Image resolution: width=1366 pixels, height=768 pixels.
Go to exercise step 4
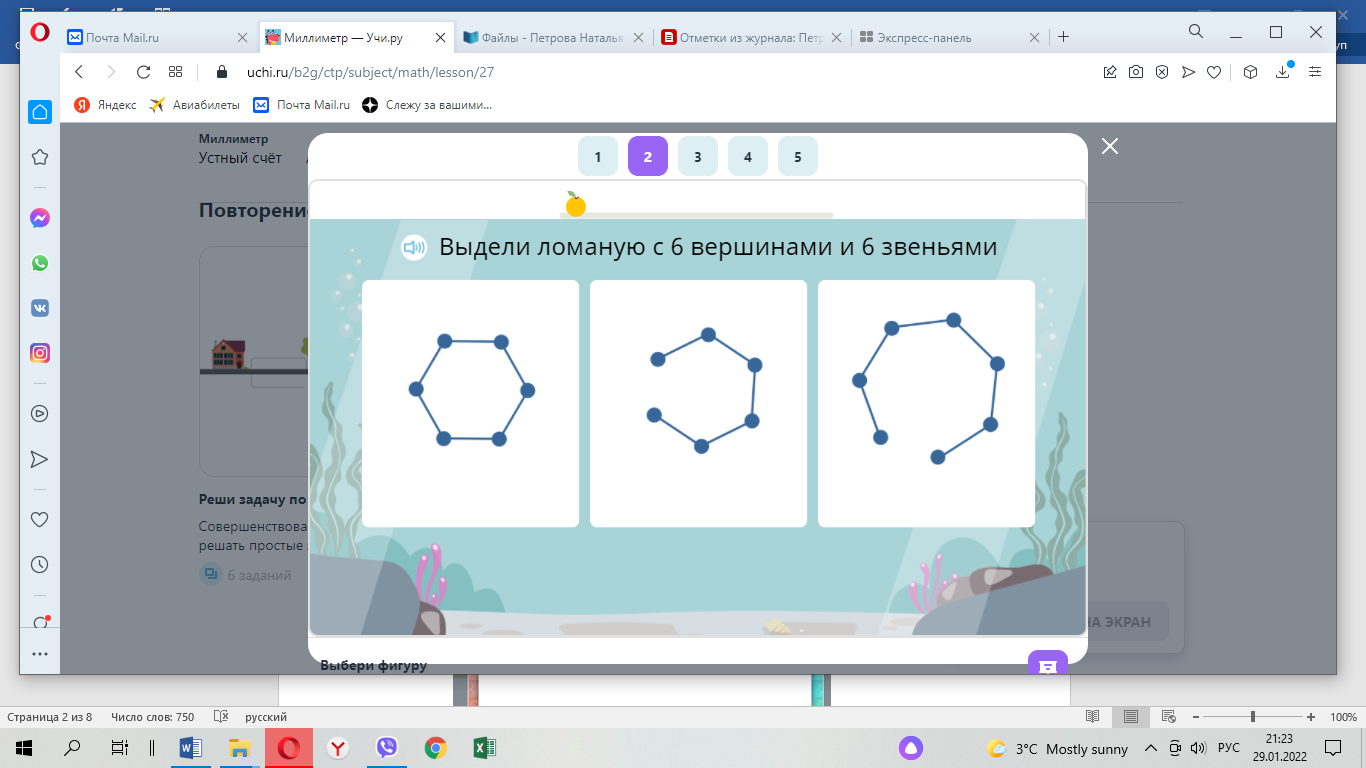pyautogui.click(x=748, y=156)
